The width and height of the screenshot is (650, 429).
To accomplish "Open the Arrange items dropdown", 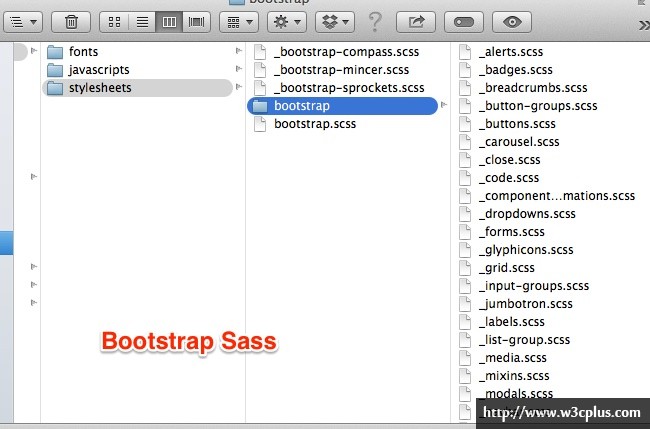I will click(x=239, y=22).
